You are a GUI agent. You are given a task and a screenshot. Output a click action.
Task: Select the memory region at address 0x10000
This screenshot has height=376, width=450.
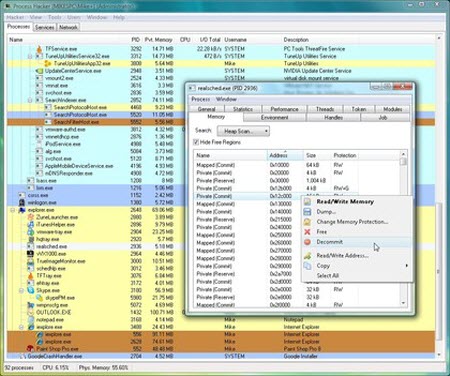(x=276, y=165)
